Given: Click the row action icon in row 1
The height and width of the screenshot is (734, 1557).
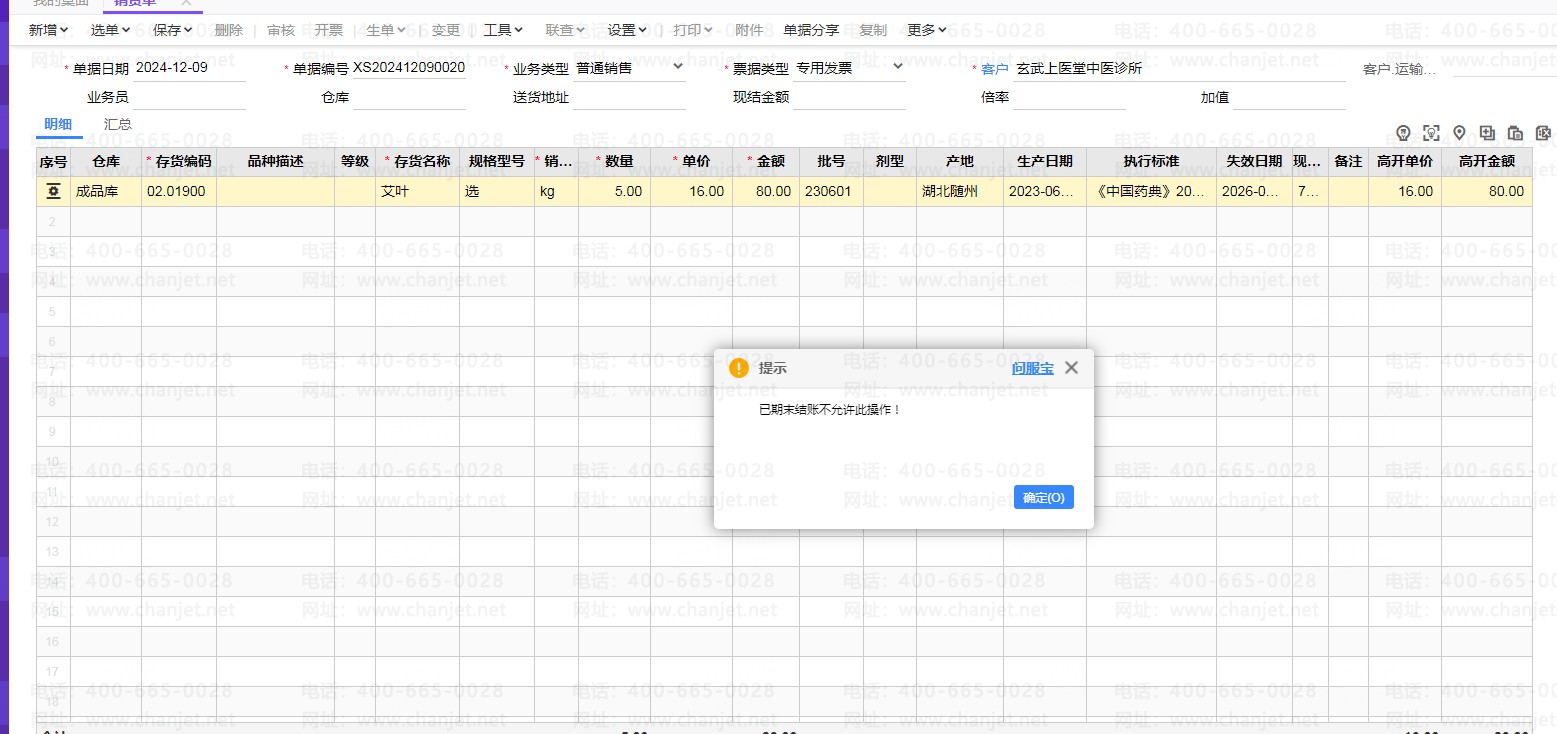Looking at the screenshot, I should 53,191.
